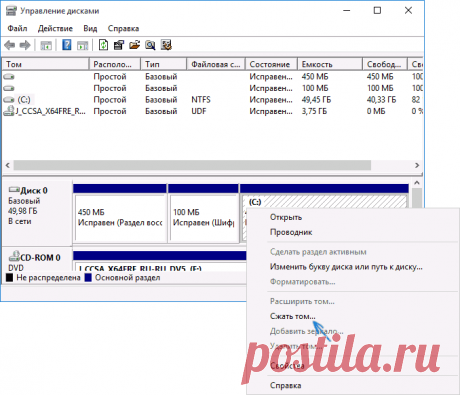Click the Back arrow toolbar icon
Viewport: 460px width, 395px height.
(10, 45)
